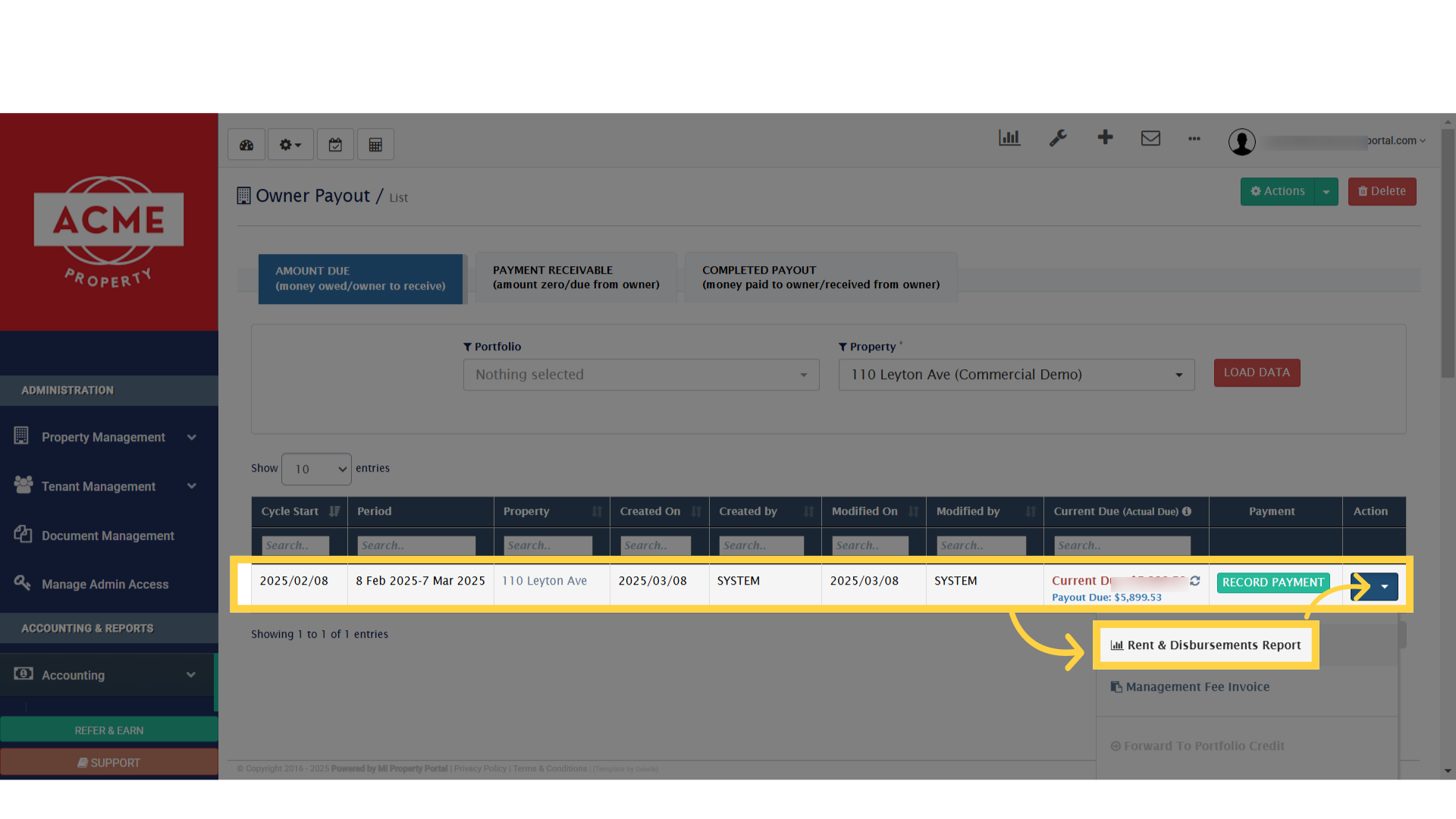Open the calendar check icon
Screen dimensions: 1456x819
[x=335, y=145]
